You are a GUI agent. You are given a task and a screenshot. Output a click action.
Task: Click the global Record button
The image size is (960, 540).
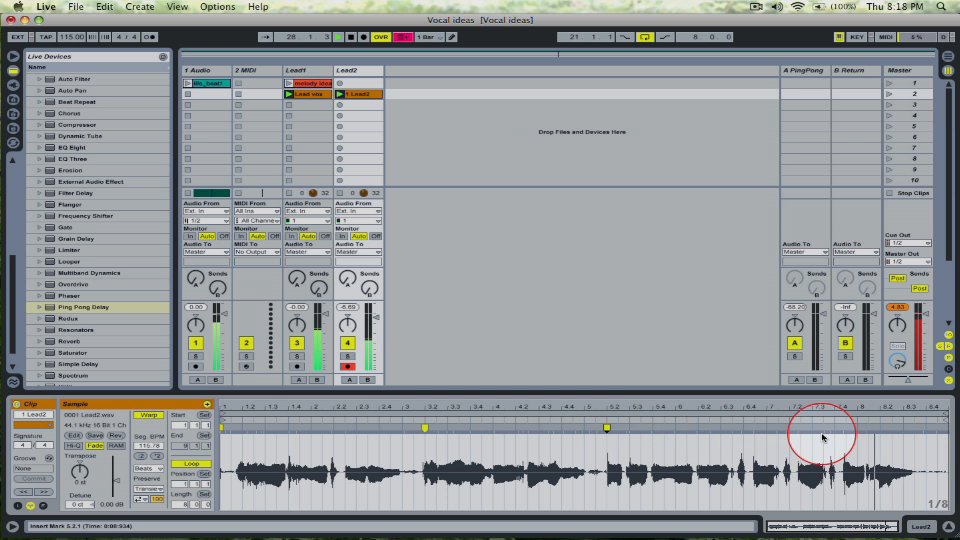click(363, 37)
